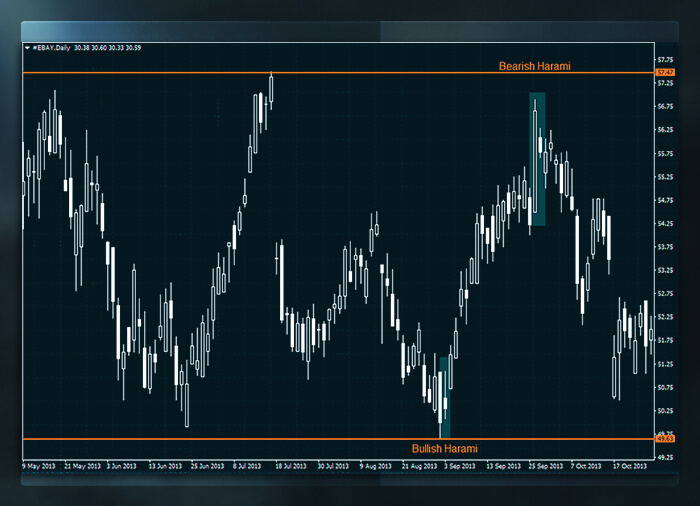Screen dimensions: 700x506
Task: Click the 49.63 orange price tag
Action: click(665, 439)
